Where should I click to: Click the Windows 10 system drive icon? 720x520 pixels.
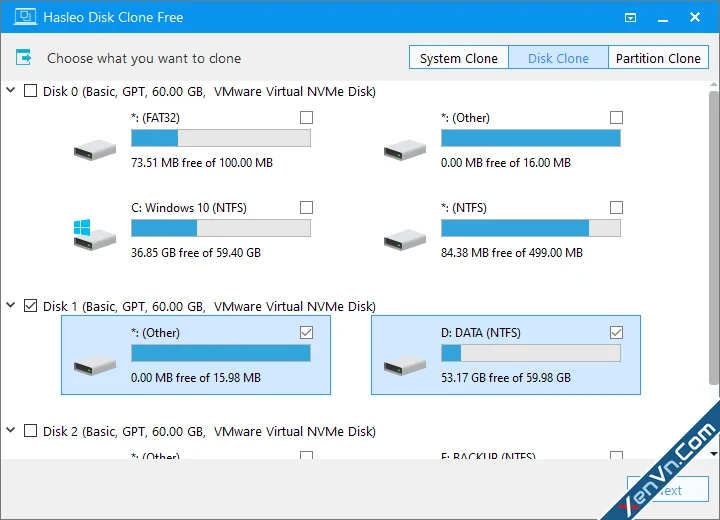[x=95, y=234]
